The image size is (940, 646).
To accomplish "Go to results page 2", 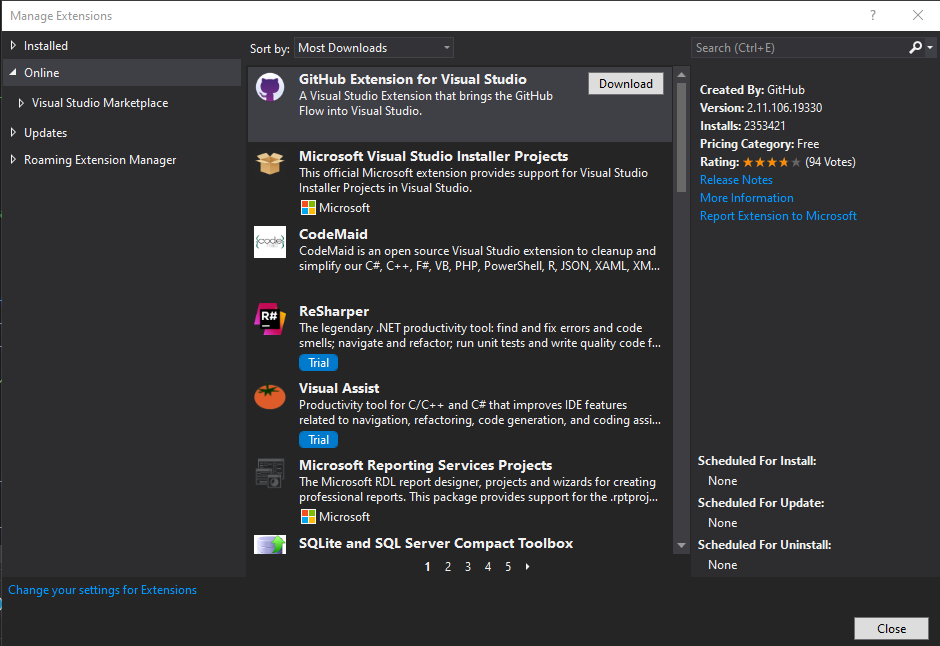I will pos(448,566).
